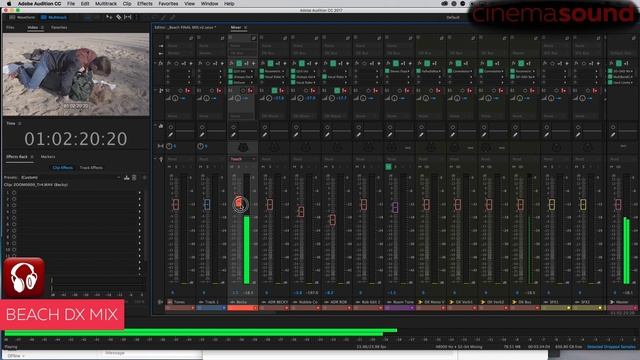Open the Favorites menu
This screenshot has height=360, width=640.
click(x=168, y=4)
